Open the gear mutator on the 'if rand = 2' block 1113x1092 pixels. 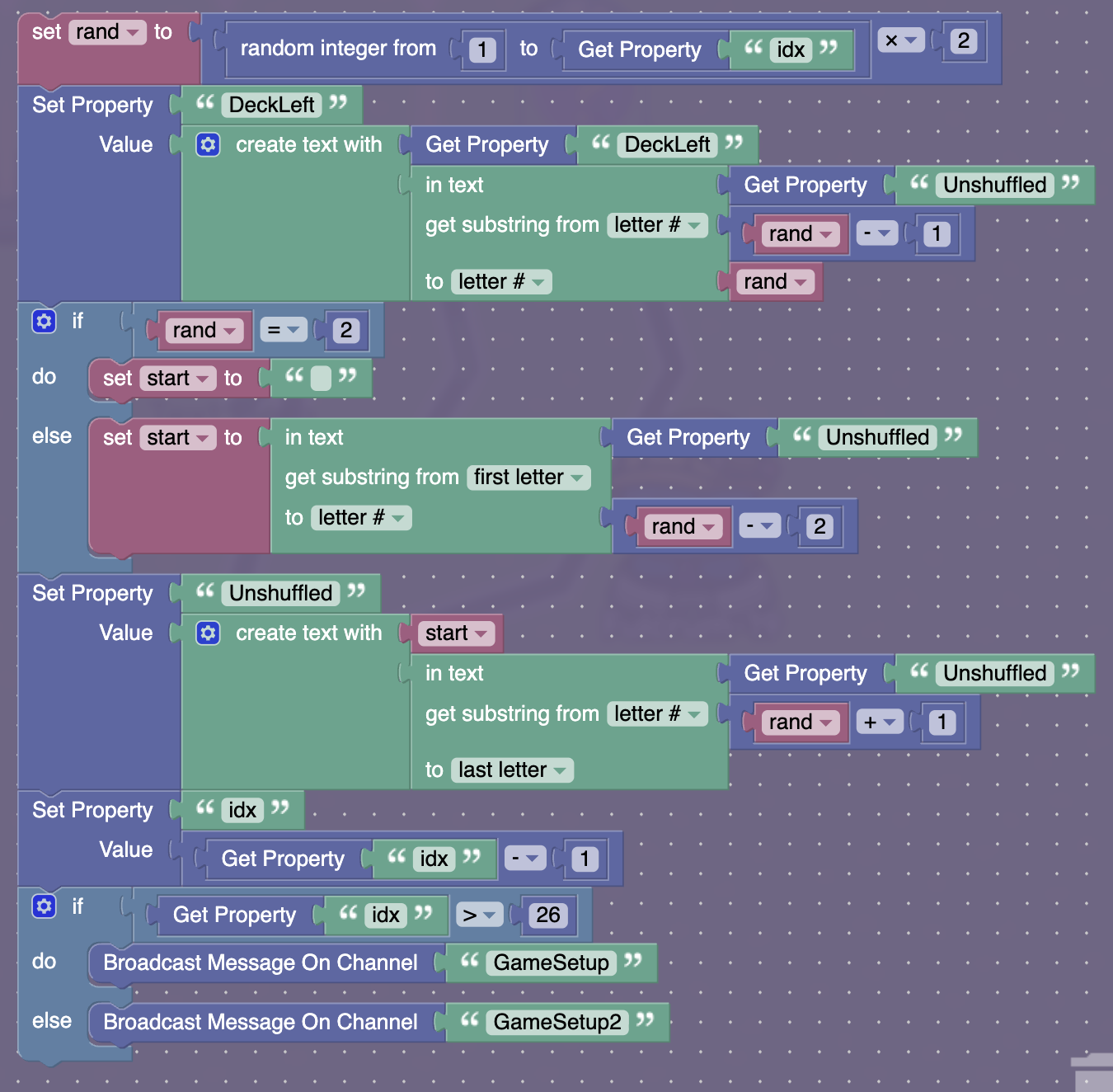click(x=44, y=321)
